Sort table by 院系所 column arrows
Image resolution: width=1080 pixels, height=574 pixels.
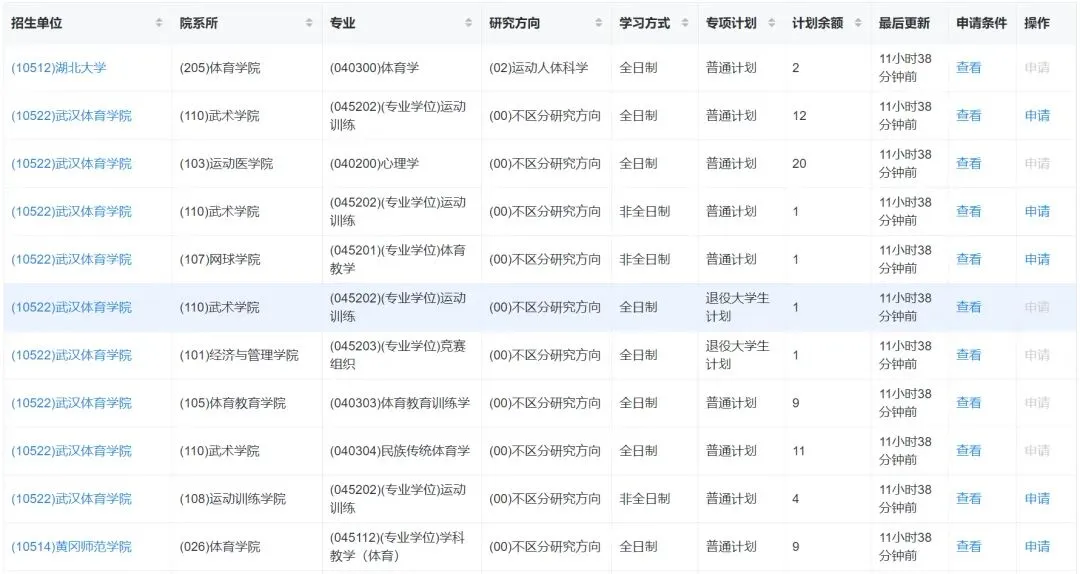pyautogui.click(x=309, y=23)
